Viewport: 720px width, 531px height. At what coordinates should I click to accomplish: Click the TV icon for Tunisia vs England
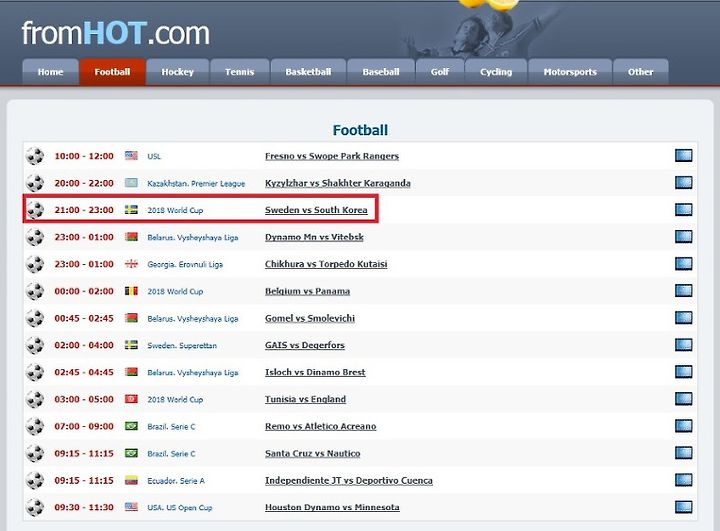point(684,399)
